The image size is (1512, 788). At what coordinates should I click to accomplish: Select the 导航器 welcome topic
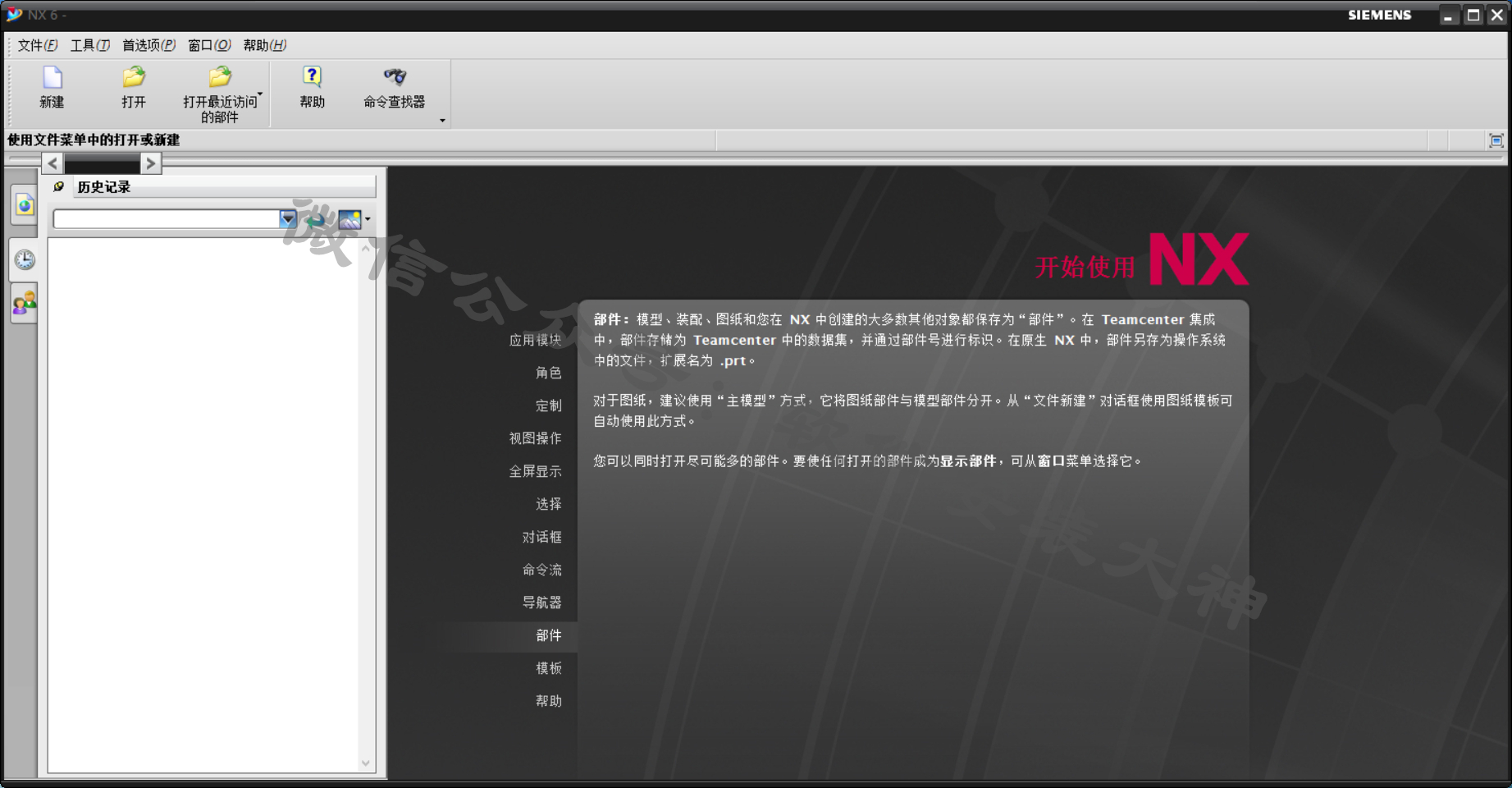pos(541,602)
